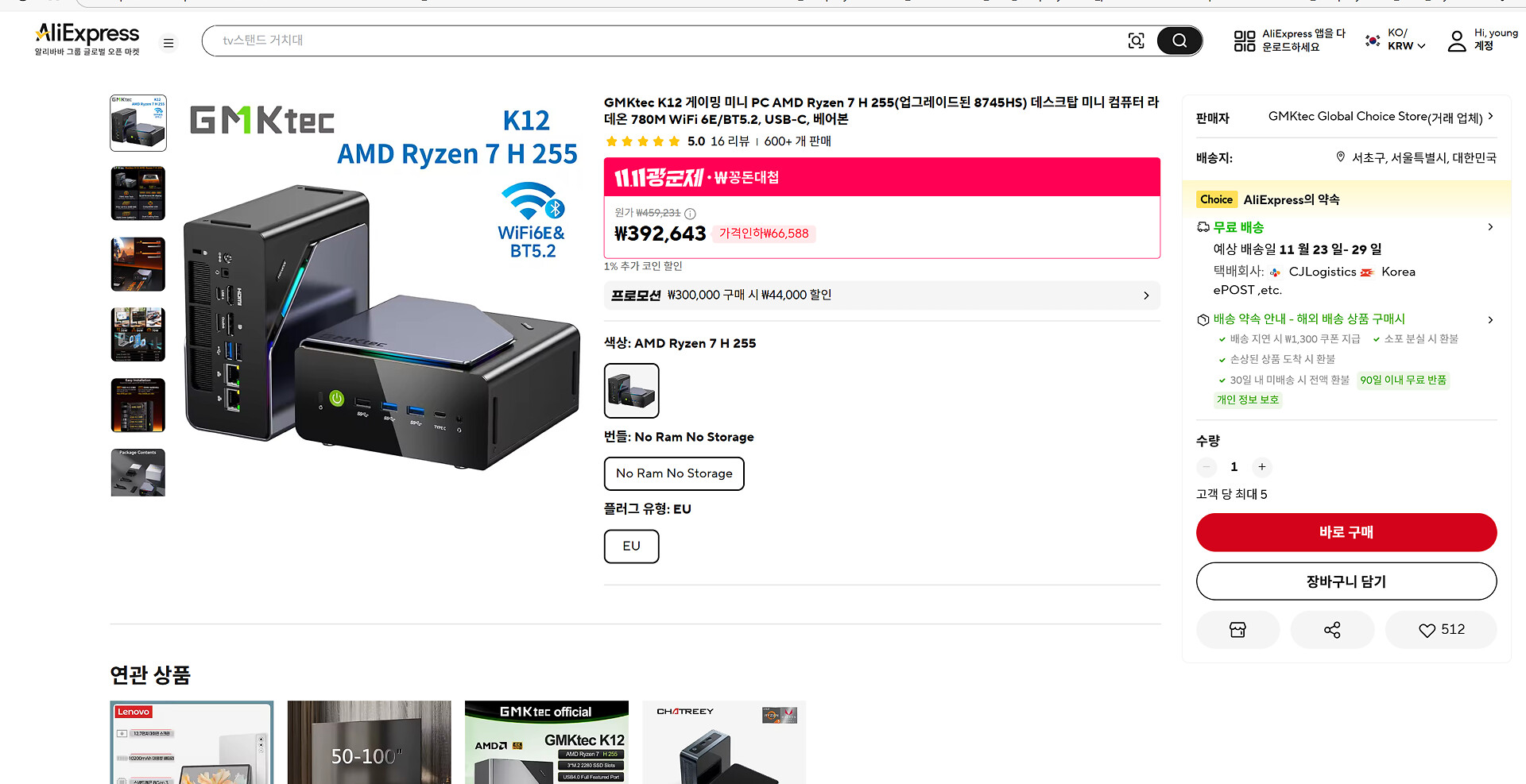
Task: Focus the search input field
Action: click(668, 41)
